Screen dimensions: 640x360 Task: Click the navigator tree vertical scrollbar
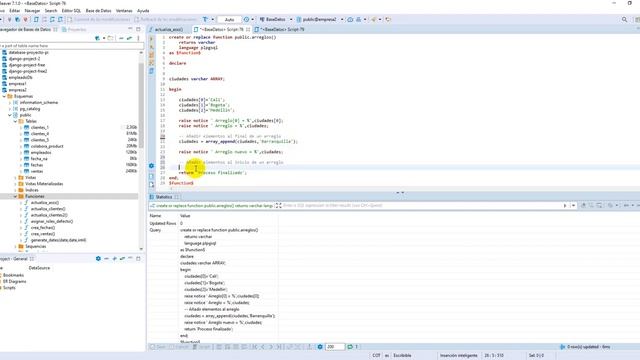coord(141,106)
